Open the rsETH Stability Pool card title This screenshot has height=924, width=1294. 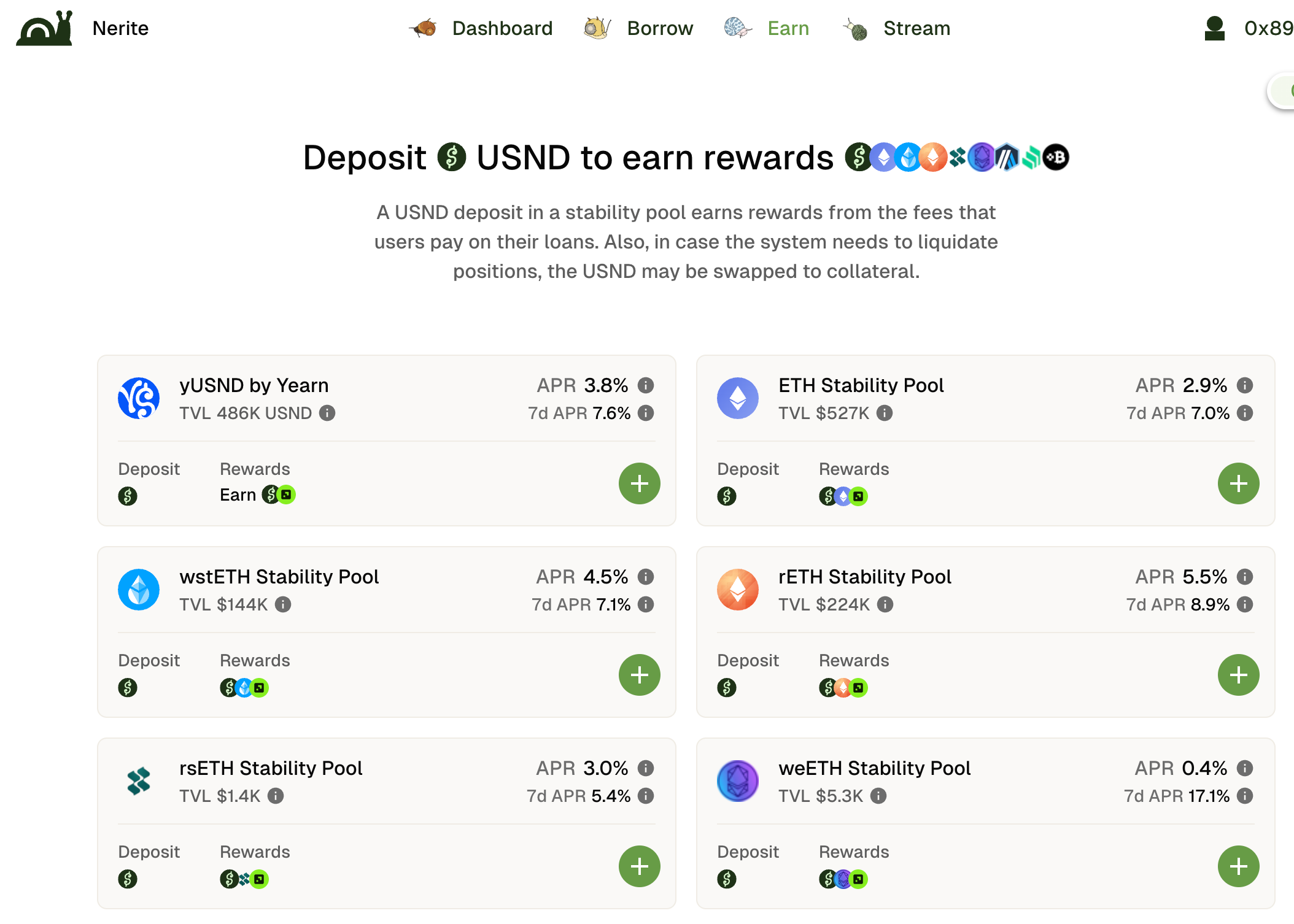pos(271,768)
